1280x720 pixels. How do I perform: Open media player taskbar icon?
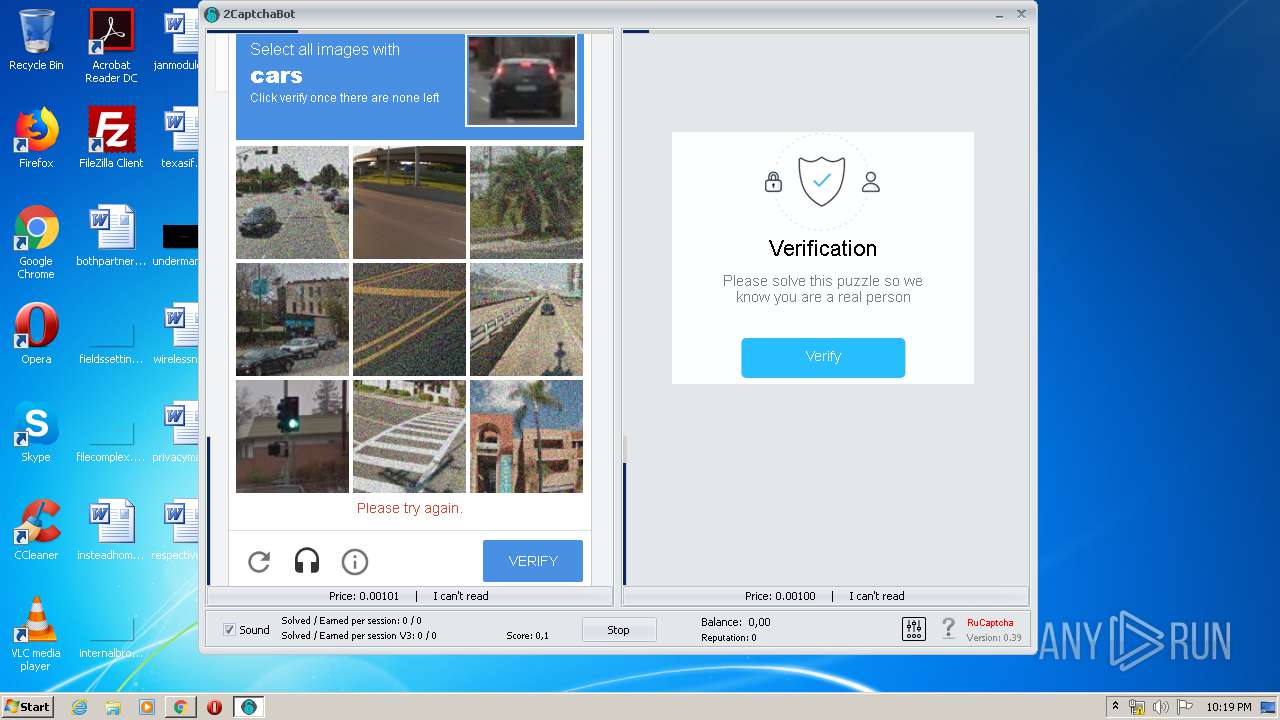[x=146, y=707]
